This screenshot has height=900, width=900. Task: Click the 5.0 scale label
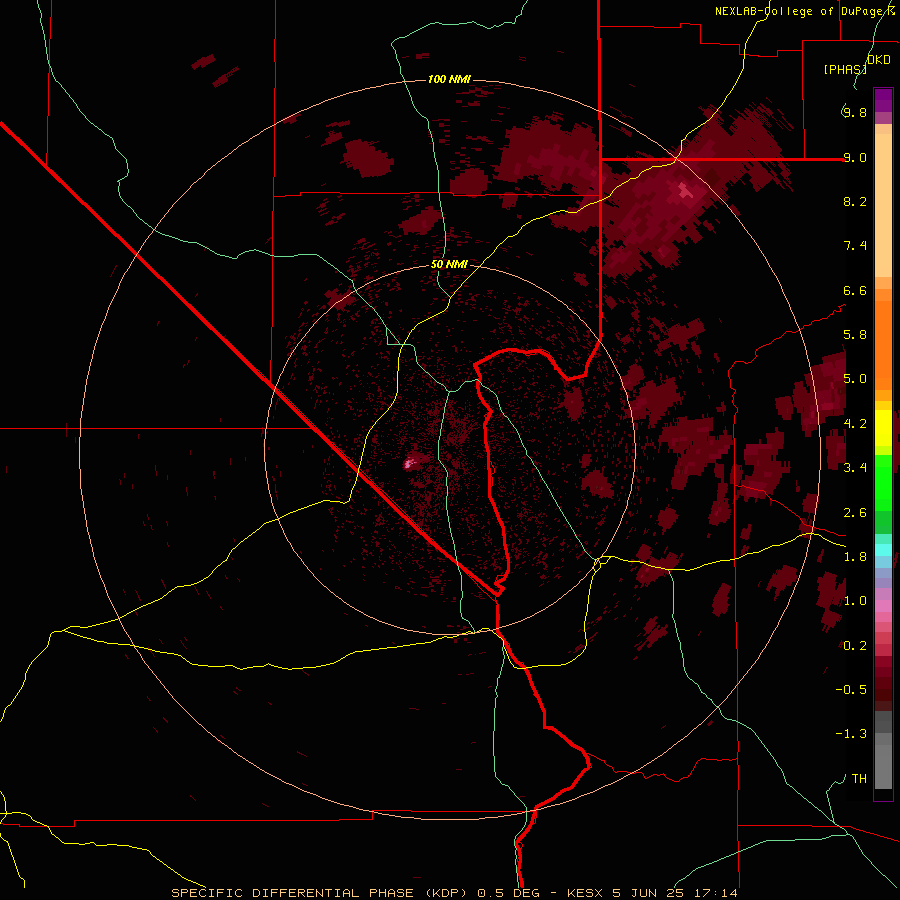tap(855, 379)
